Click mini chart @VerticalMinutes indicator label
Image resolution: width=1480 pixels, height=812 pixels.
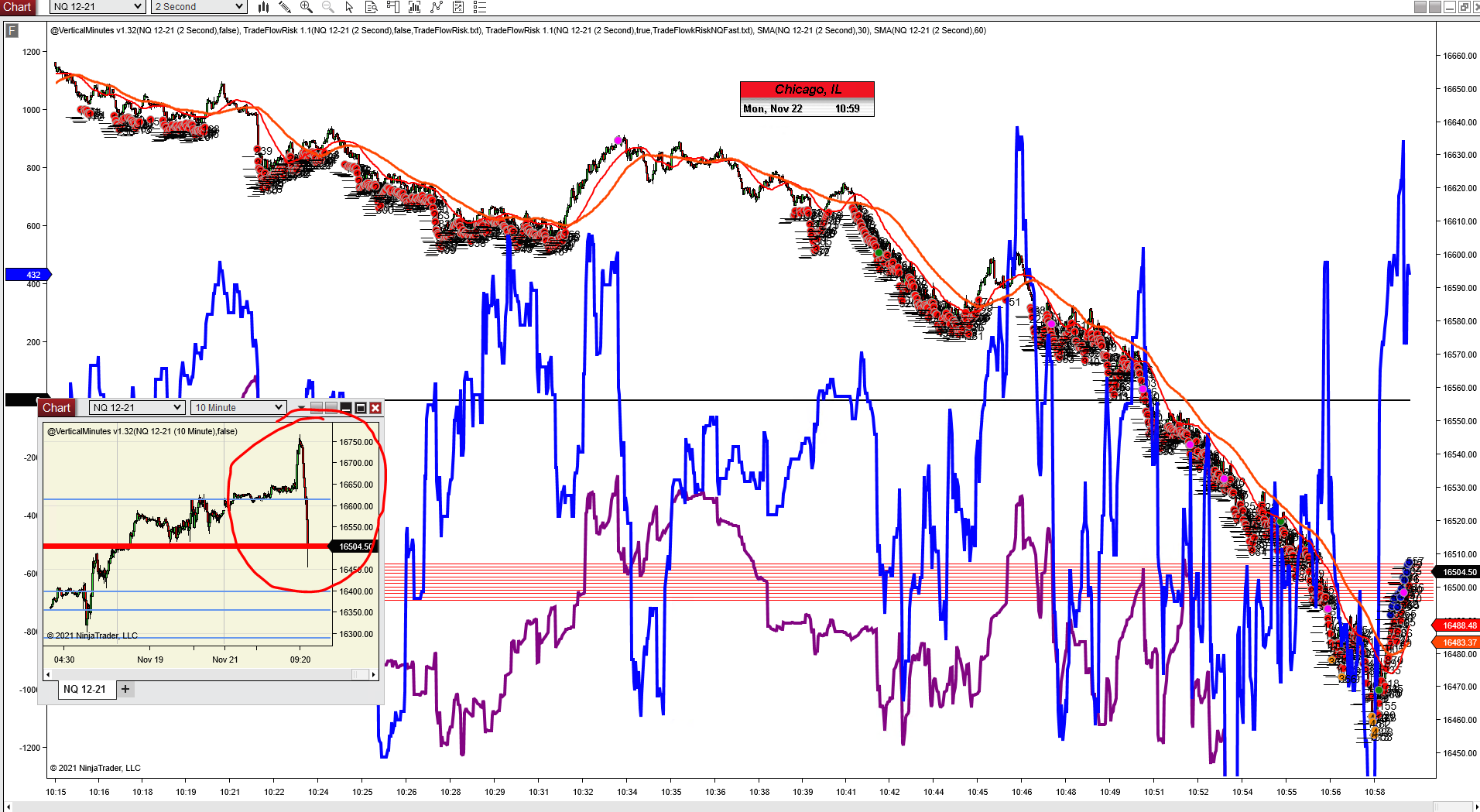(x=142, y=432)
